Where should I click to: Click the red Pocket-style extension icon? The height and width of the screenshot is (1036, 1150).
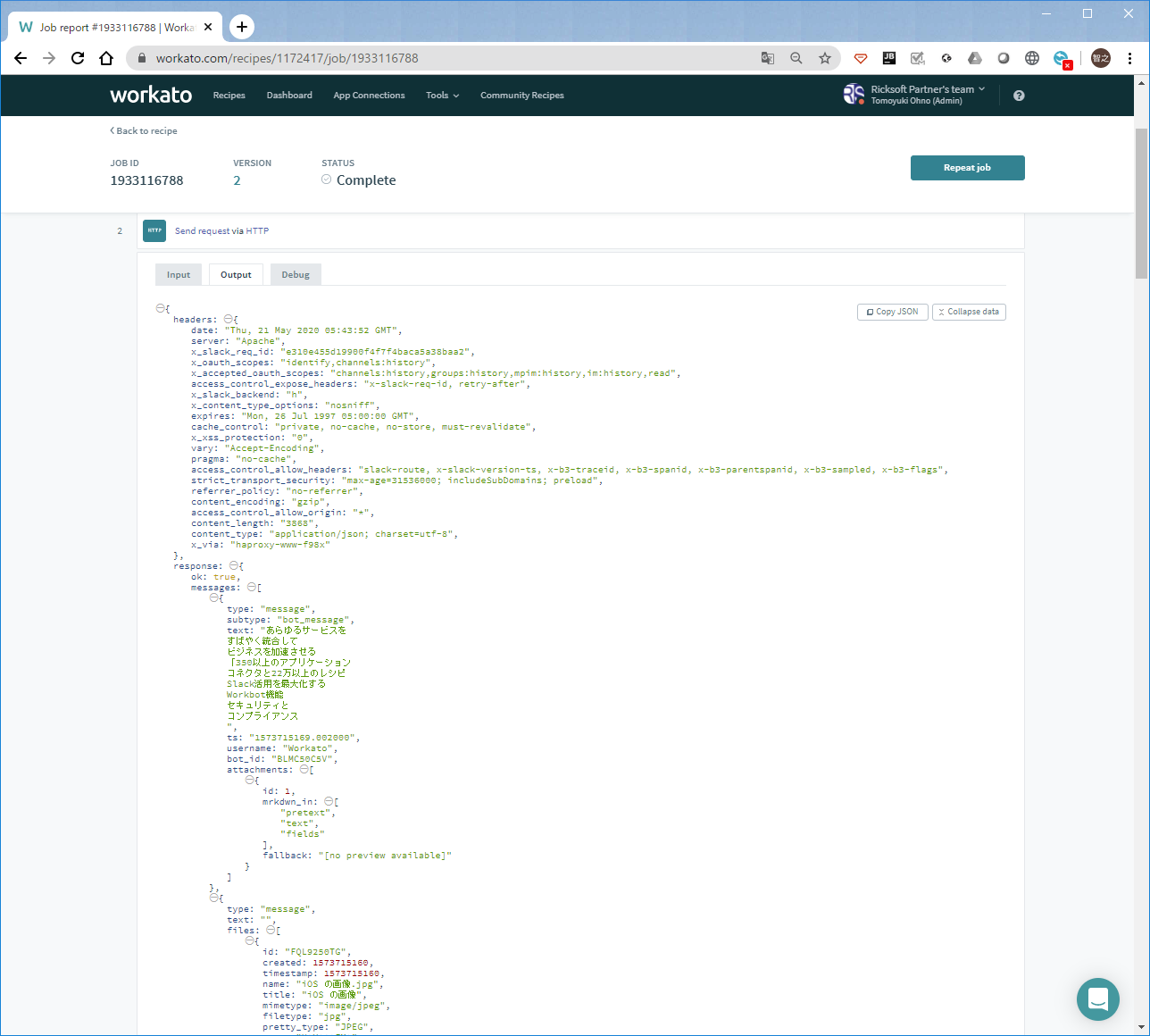861,58
